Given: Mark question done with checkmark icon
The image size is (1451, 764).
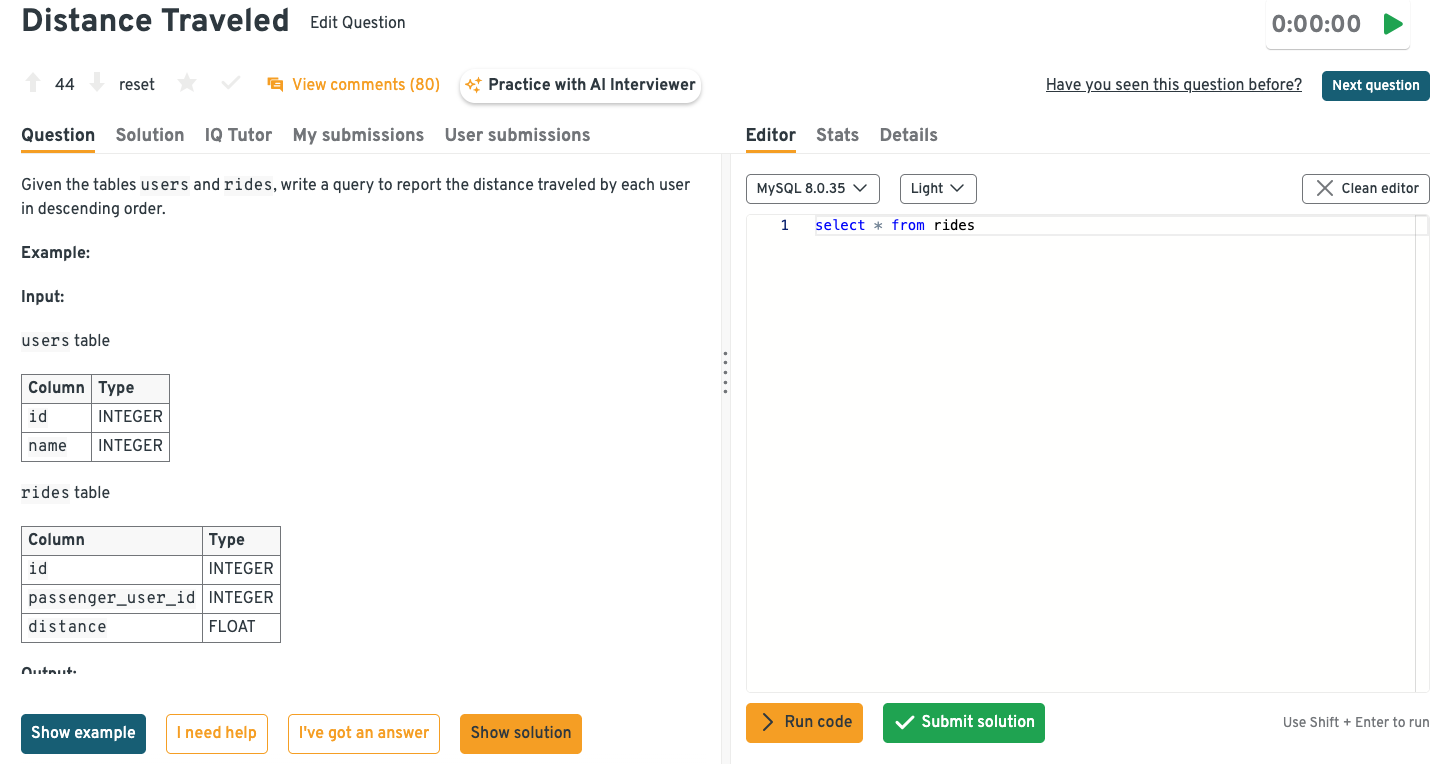Looking at the screenshot, I should [230, 84].
